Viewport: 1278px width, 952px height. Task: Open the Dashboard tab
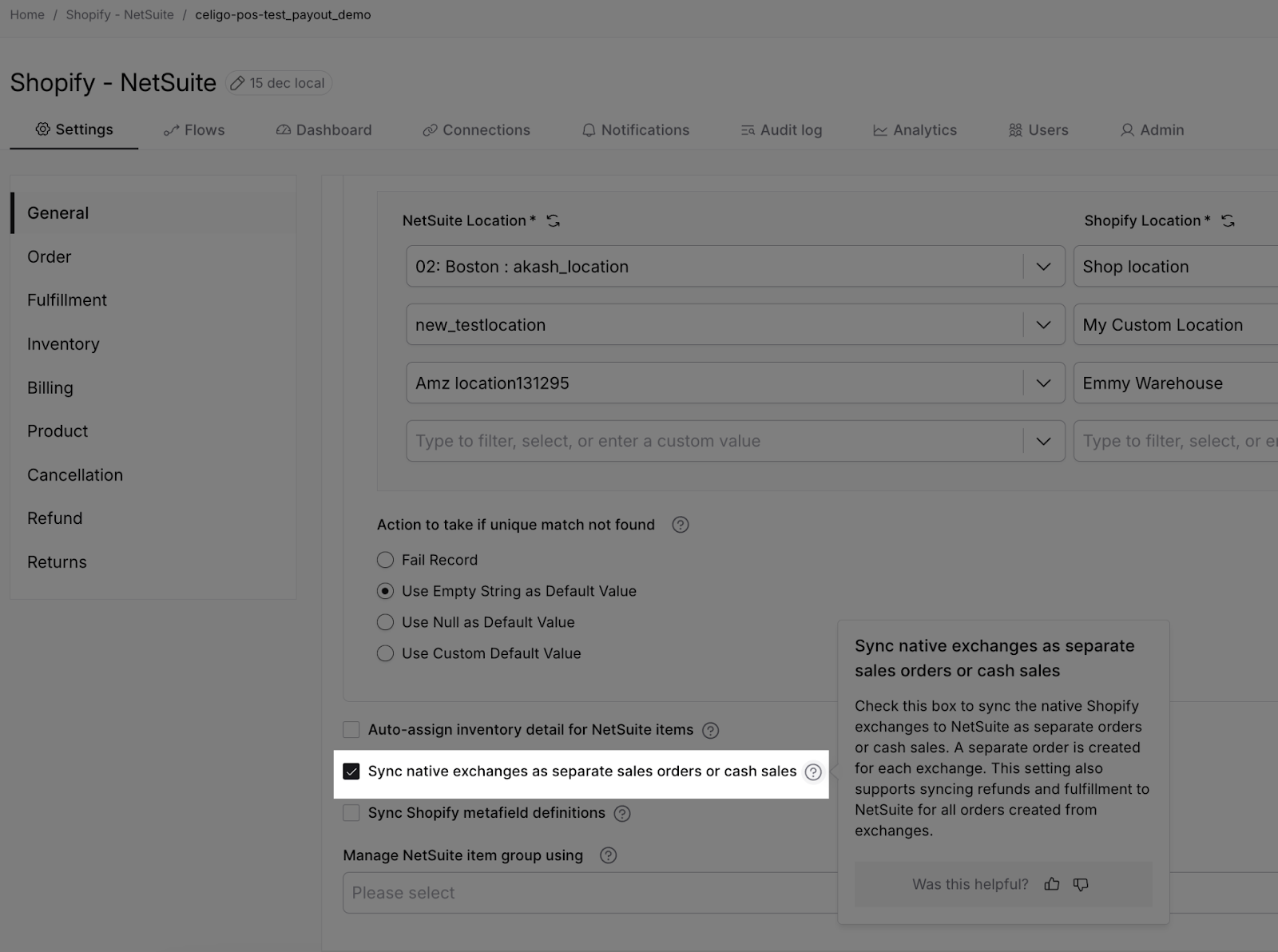324,130
